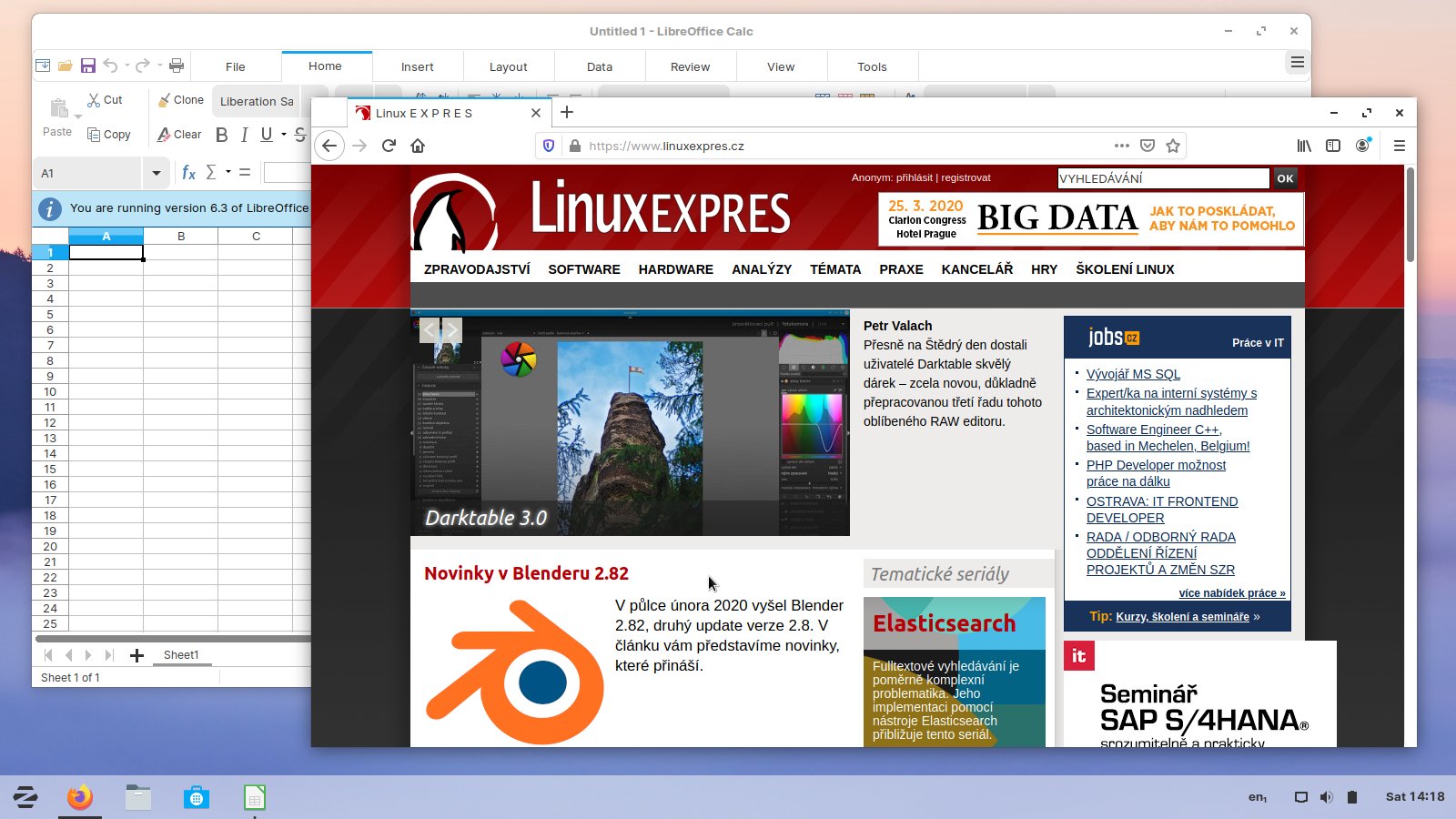Toggle the Firefox sidebar icon
Screen dimensions: 1456x819
coord(1333,146)
